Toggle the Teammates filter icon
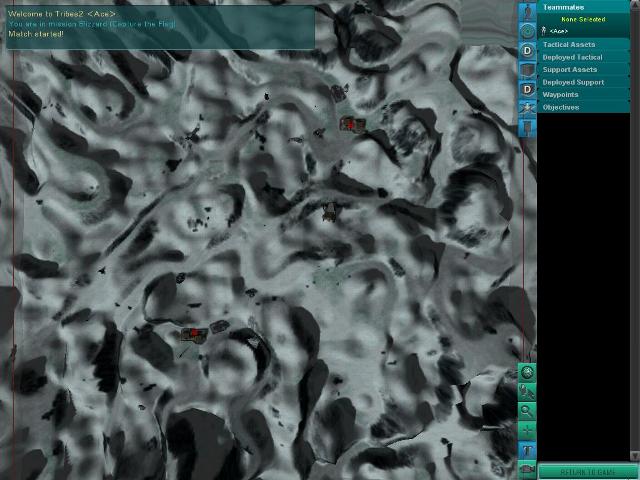 pos(527,12)
